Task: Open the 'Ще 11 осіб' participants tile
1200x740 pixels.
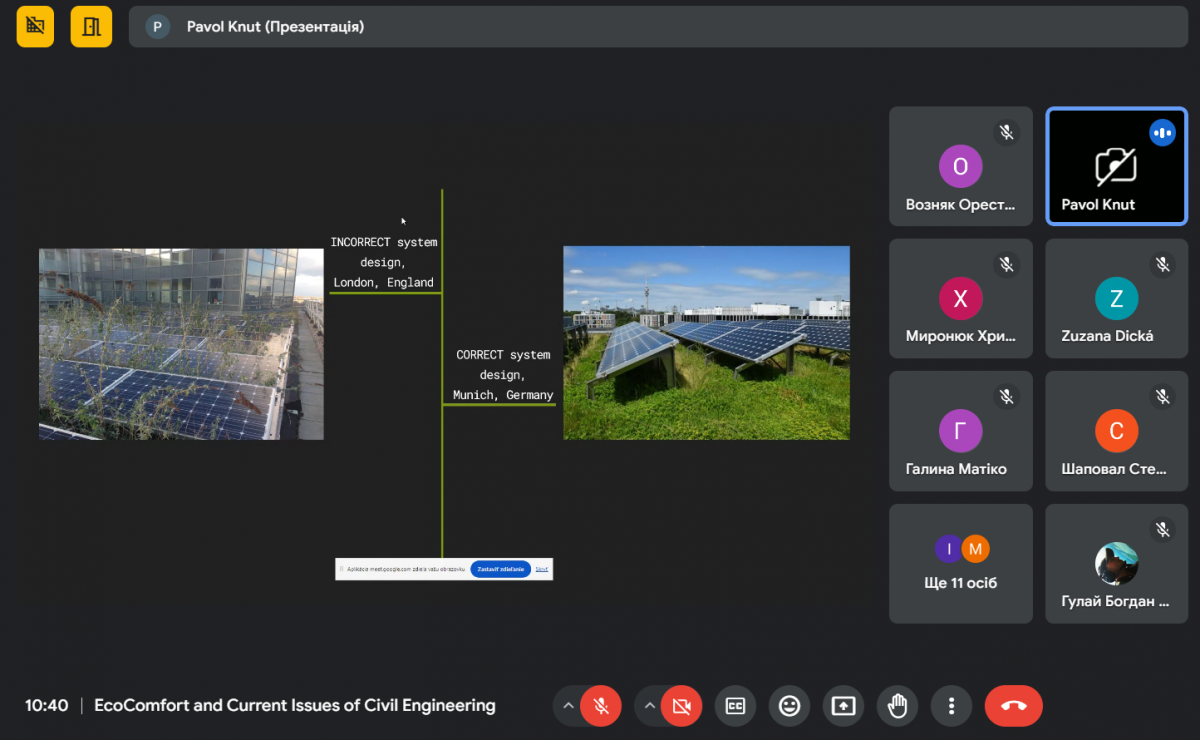Action: click(960, 563)
